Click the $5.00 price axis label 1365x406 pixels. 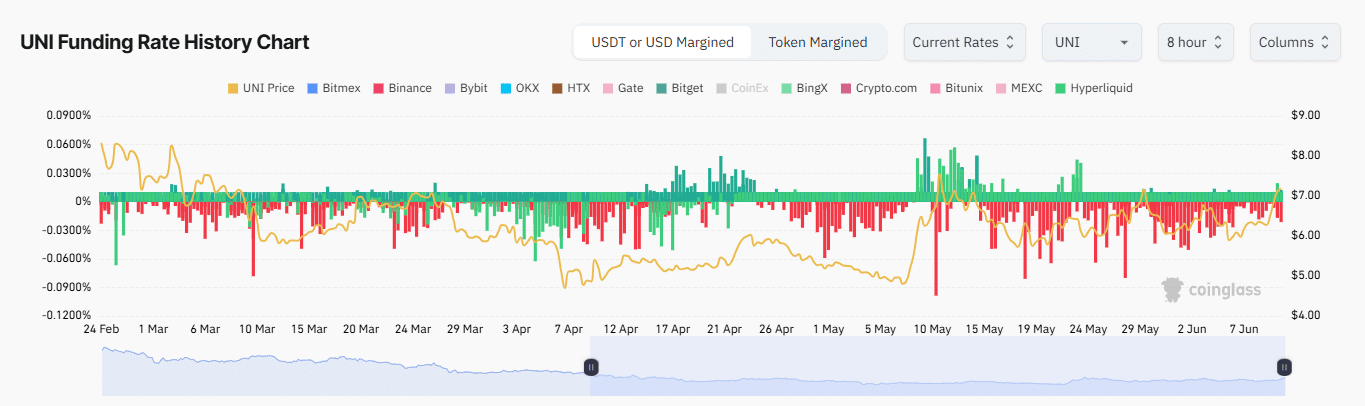1307,276
